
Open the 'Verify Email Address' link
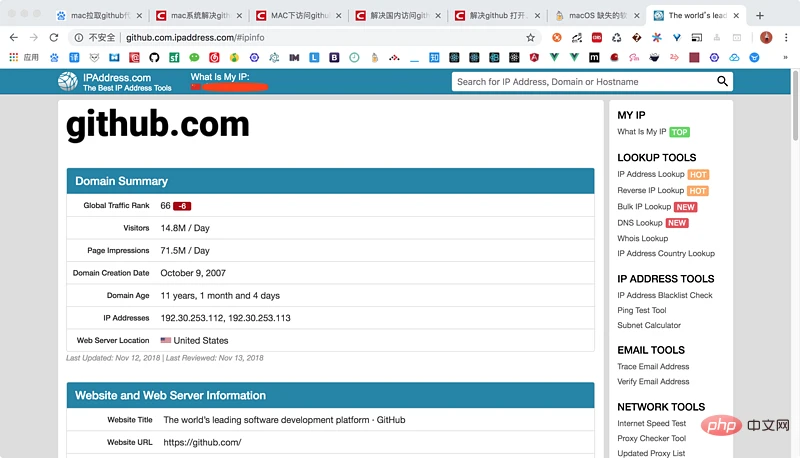pos(653,381)
